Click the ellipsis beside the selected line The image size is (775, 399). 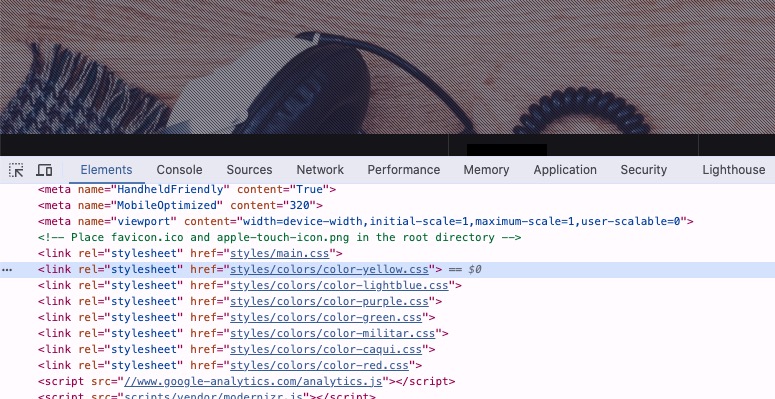click(6, 270)
